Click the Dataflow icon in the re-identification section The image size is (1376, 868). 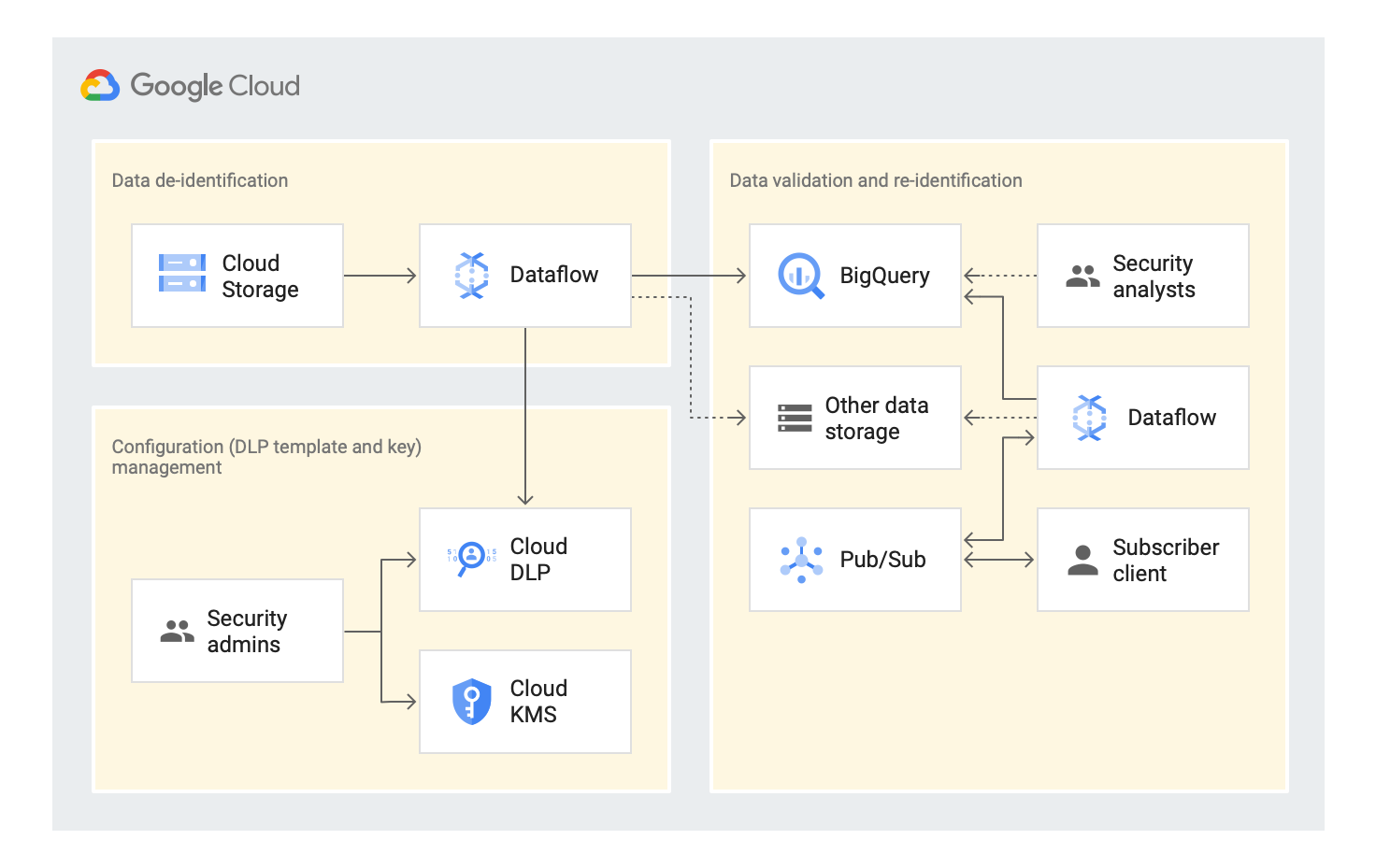click(x=1090, y=418)
